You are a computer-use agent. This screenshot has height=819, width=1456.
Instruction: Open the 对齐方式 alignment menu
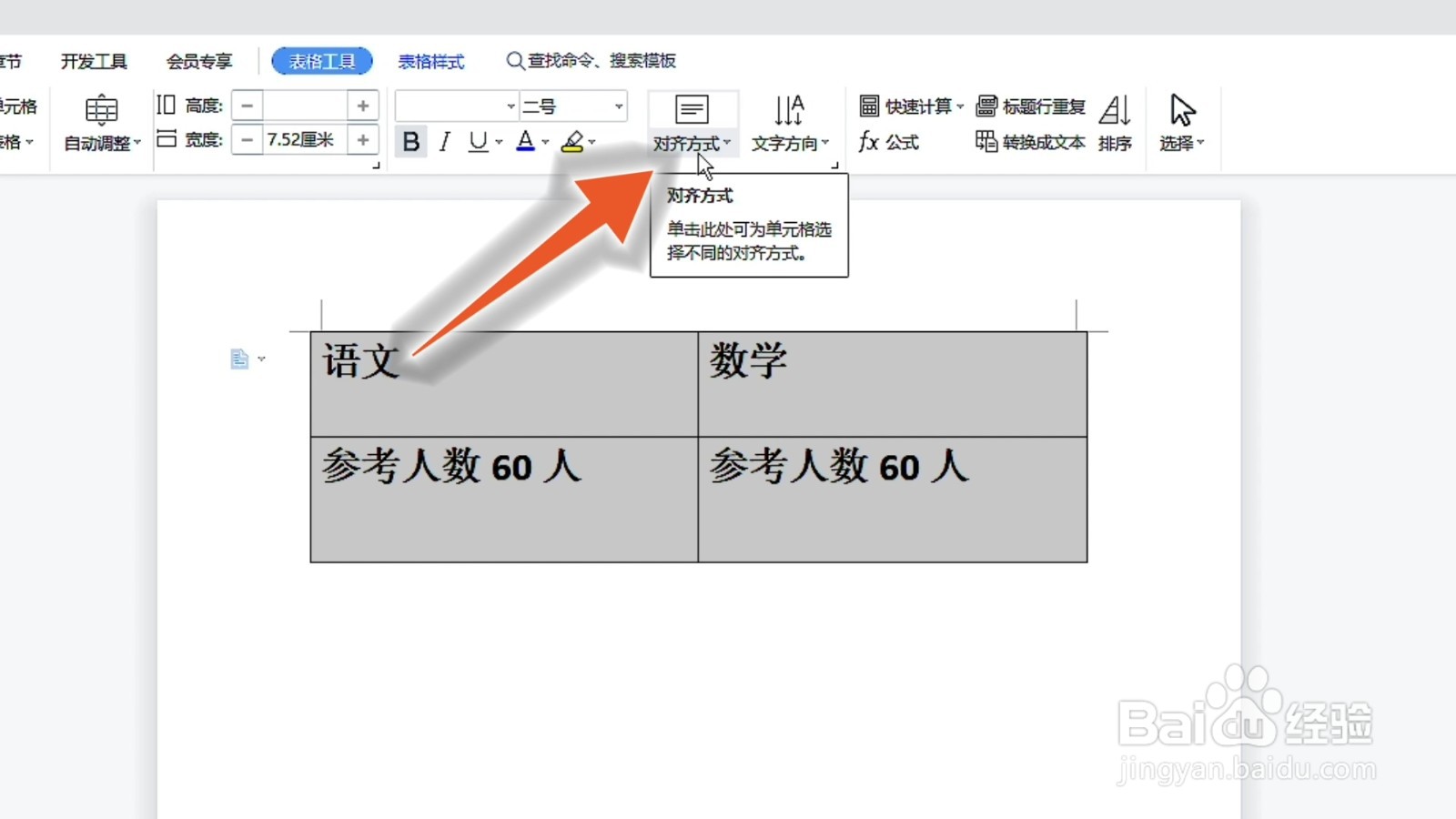click(x=693, y=124)
